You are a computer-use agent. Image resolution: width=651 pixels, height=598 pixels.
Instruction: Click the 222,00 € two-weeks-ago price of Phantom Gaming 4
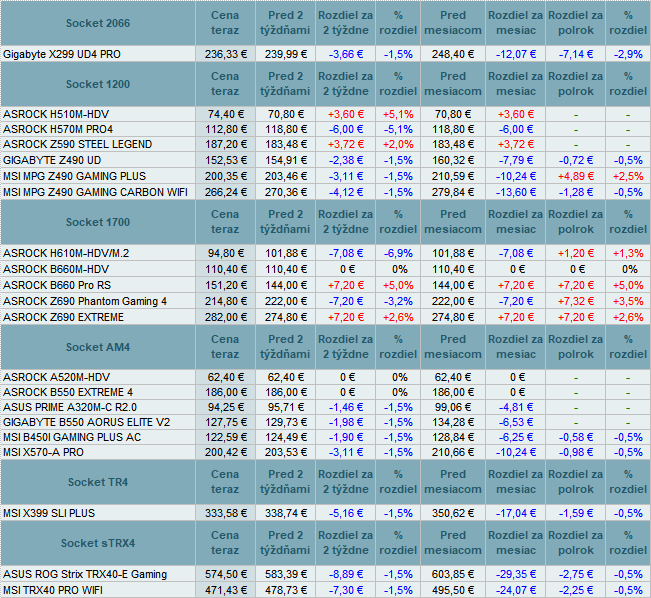(x=286, y=301)
